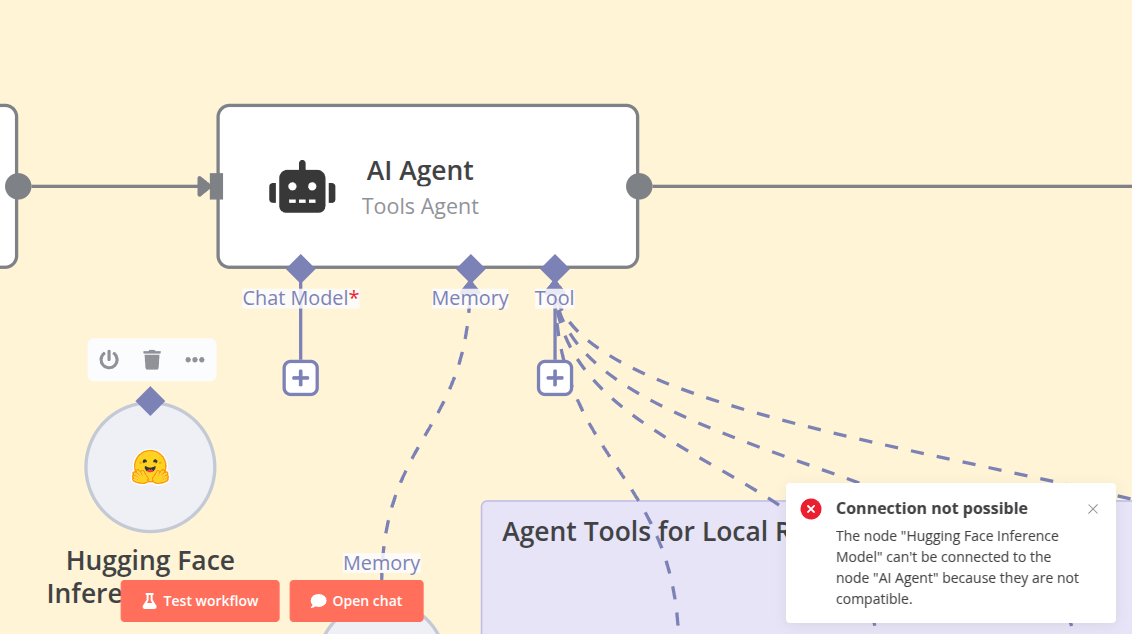Add a Chat Model with plus button
Image resolution: width=1132 pixels, height=634 pixels.
[300, 378]
